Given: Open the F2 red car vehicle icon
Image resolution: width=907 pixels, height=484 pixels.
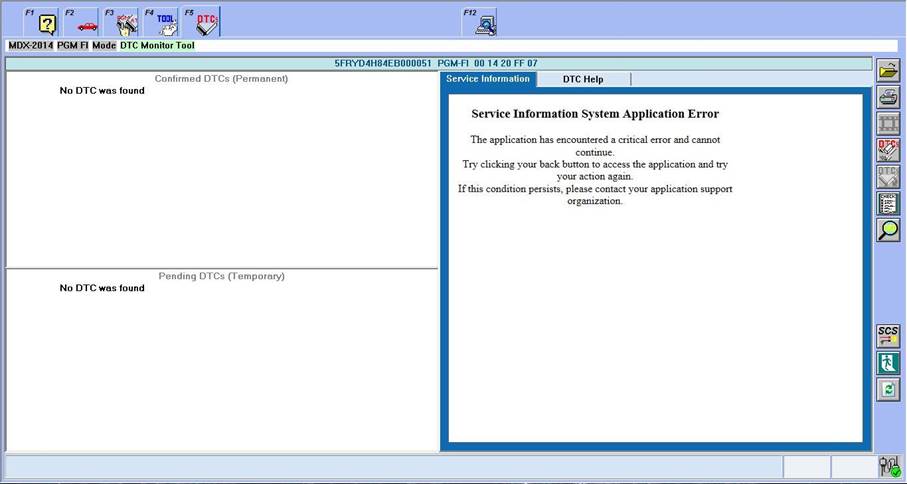Looking at the screenshot, I should 86,24.
